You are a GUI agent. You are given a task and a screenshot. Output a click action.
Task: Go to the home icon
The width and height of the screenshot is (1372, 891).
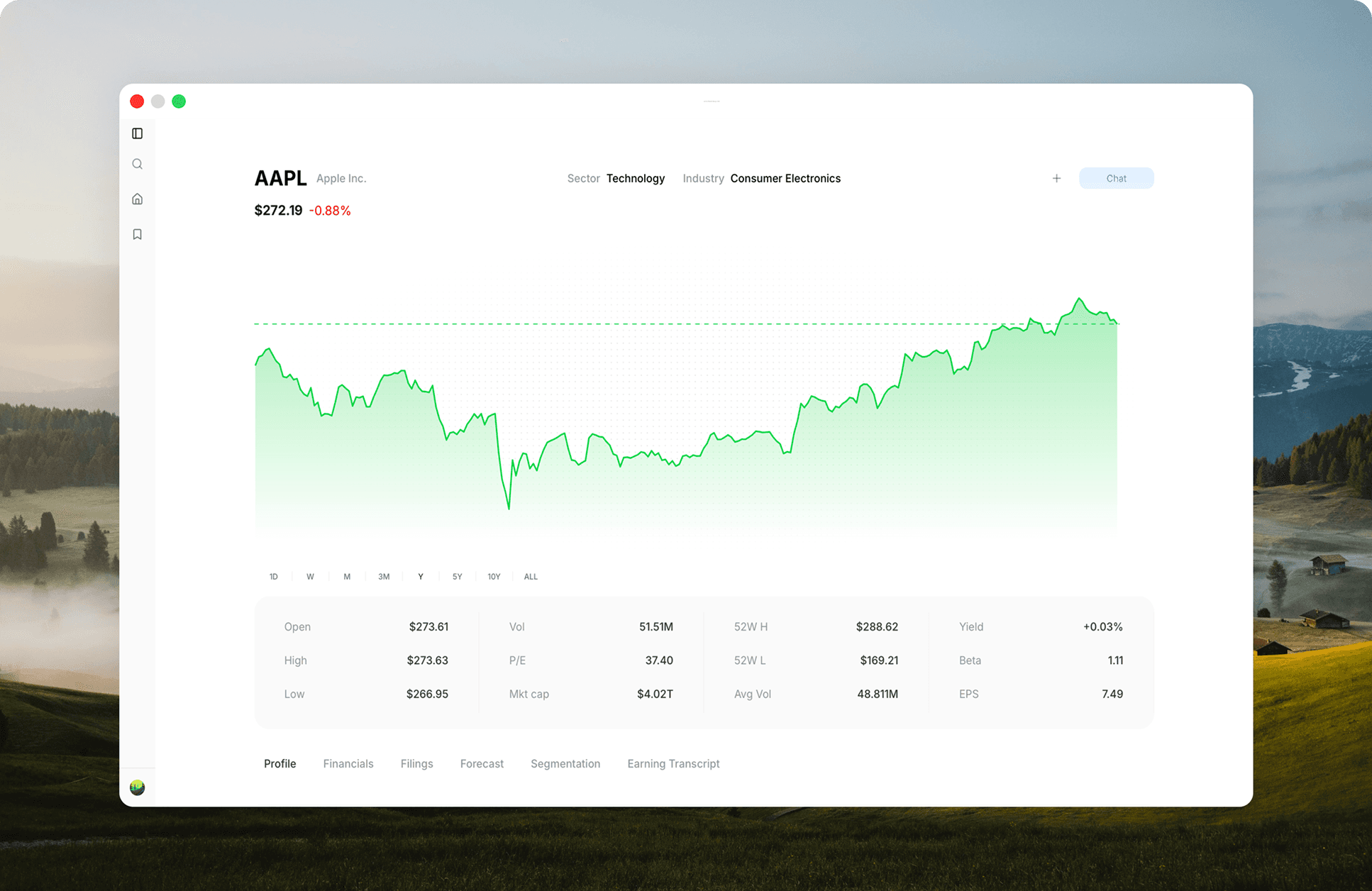(x=138, y=199)
